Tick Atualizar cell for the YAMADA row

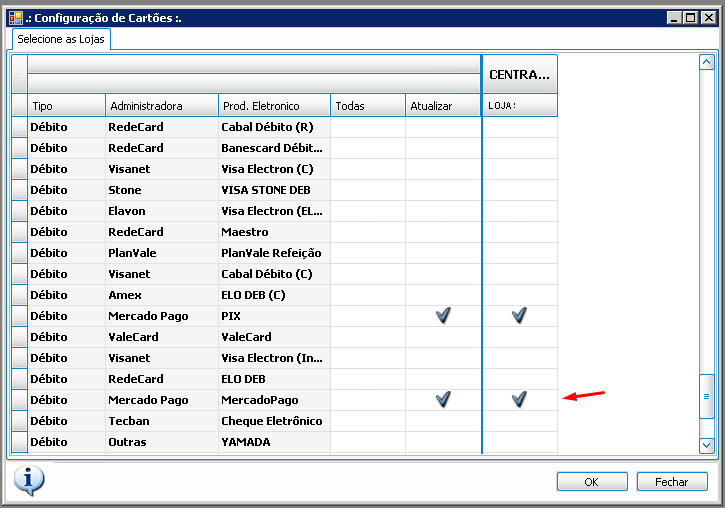[443, 441]
